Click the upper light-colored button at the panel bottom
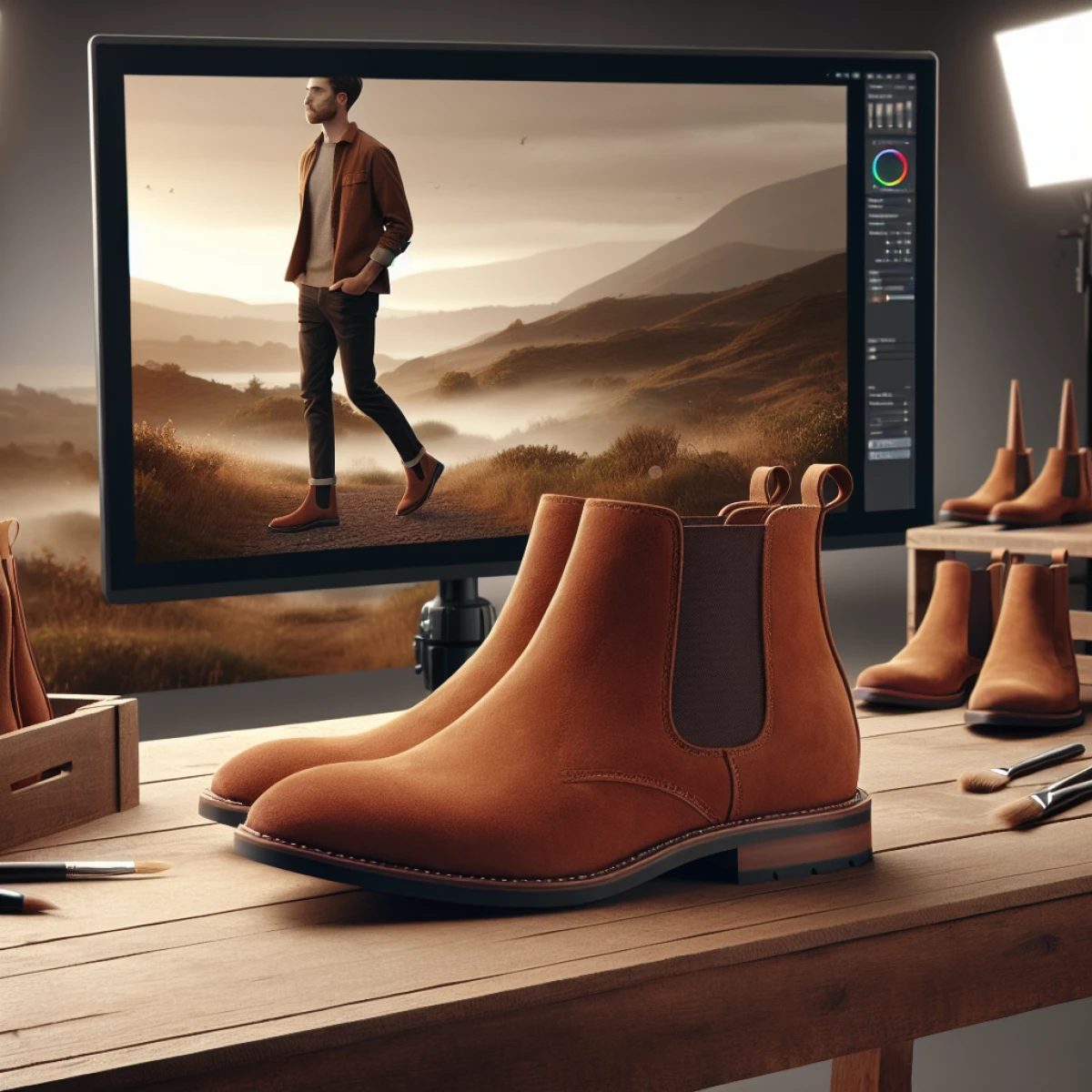Image resolution: width=1092 pixels, height=1092 pixels. click(x=889, y=442)
